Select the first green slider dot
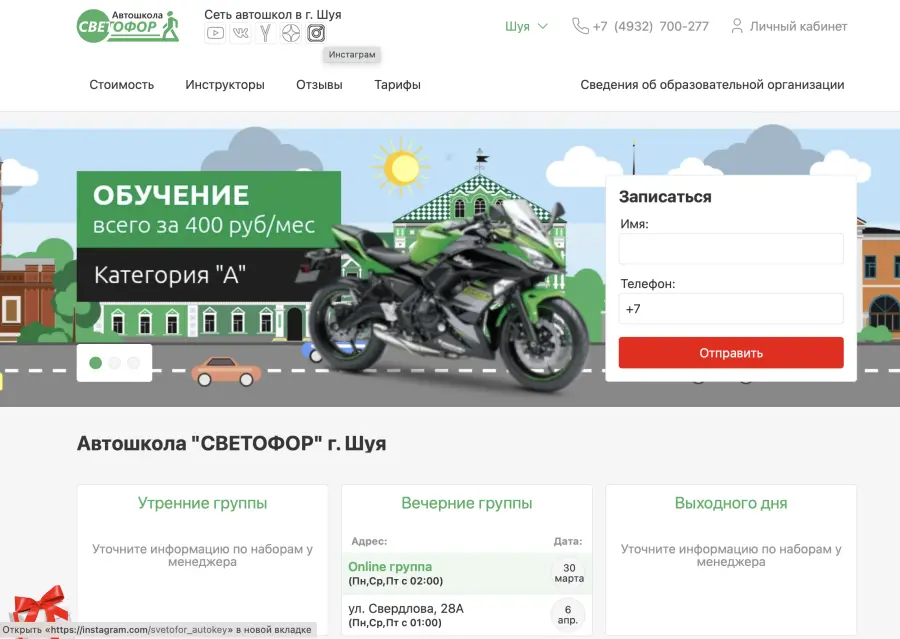 96,363
